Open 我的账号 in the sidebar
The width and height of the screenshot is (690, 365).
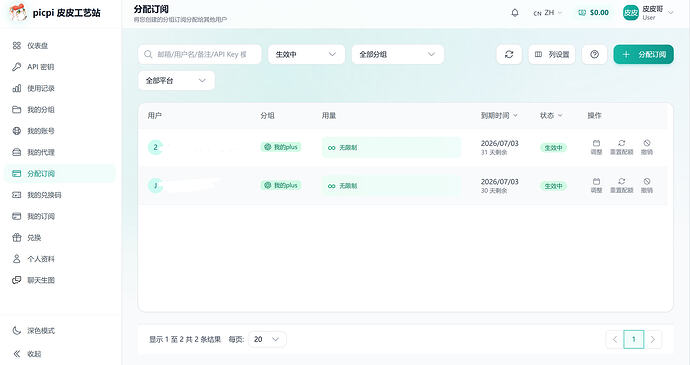[60, 131]
